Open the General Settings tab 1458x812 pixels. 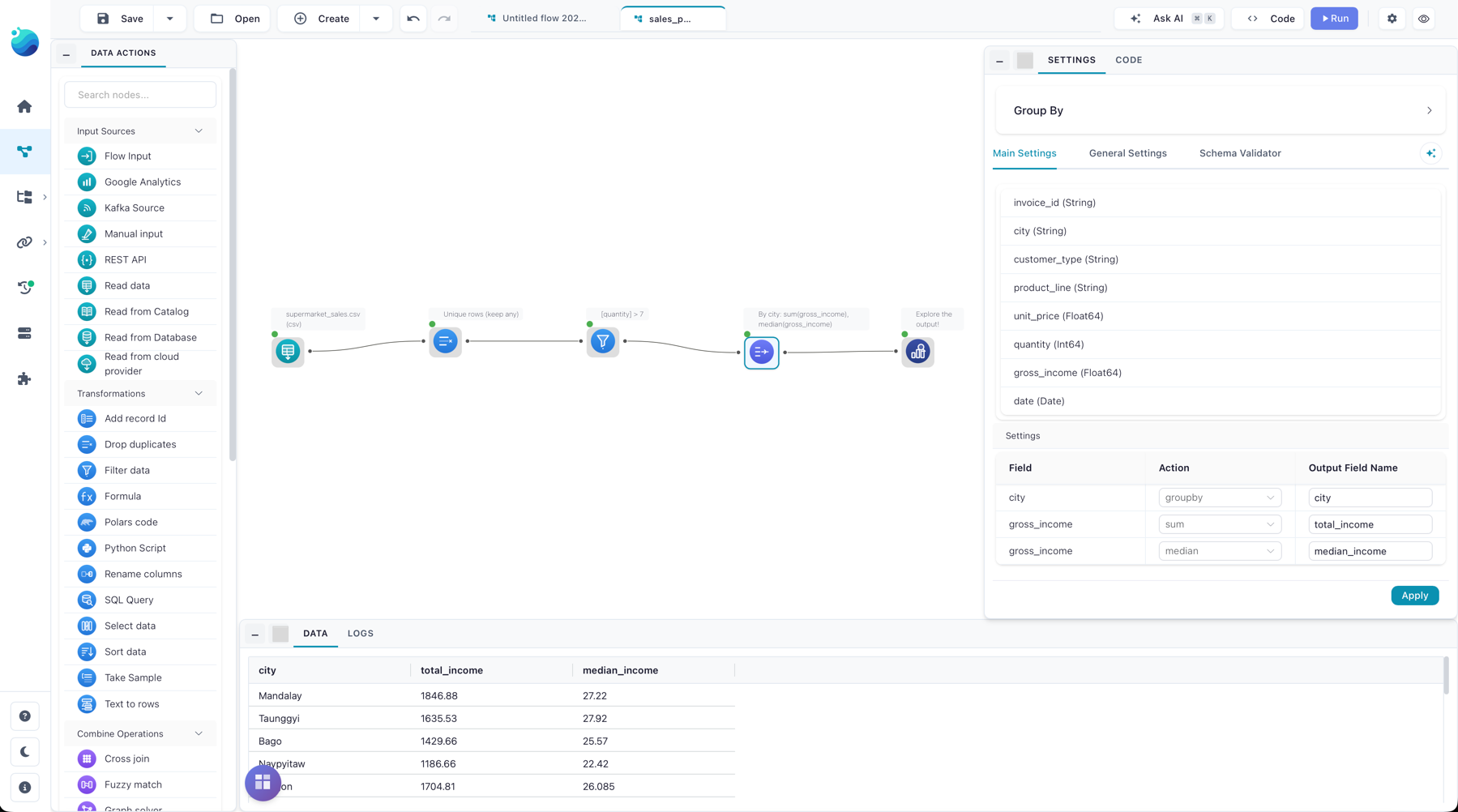coord(1127,153)
